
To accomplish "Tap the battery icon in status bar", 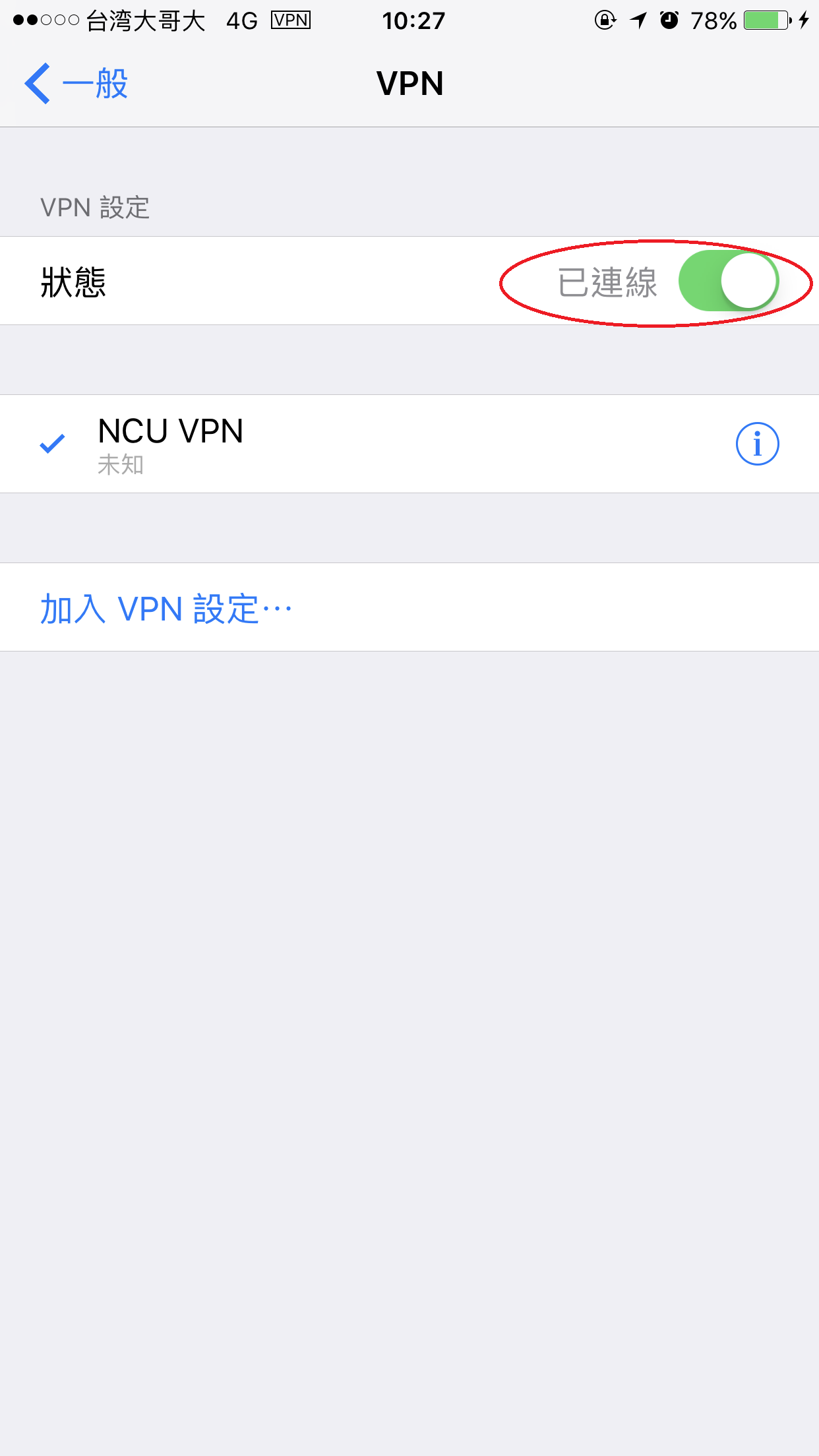I will click(x=768, y=20).
